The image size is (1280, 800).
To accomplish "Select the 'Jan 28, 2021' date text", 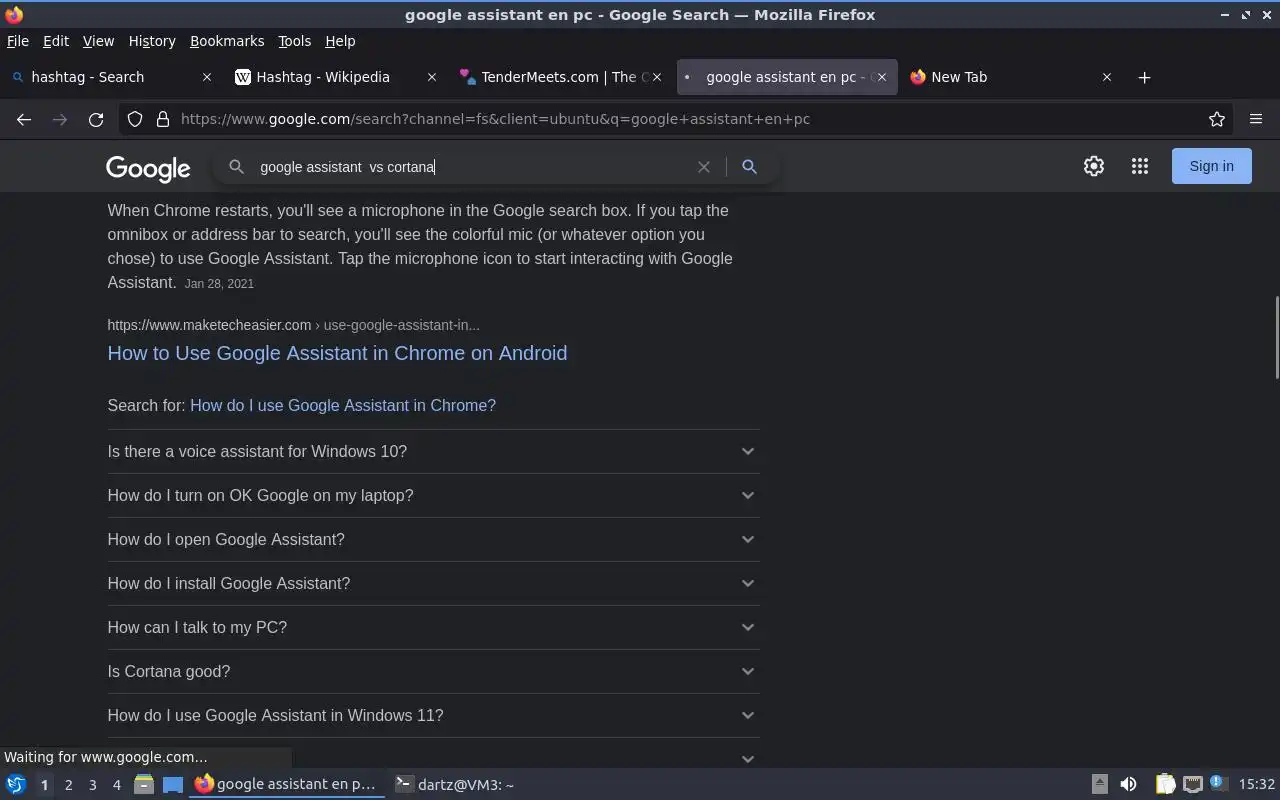I will [x=219, y=284].
